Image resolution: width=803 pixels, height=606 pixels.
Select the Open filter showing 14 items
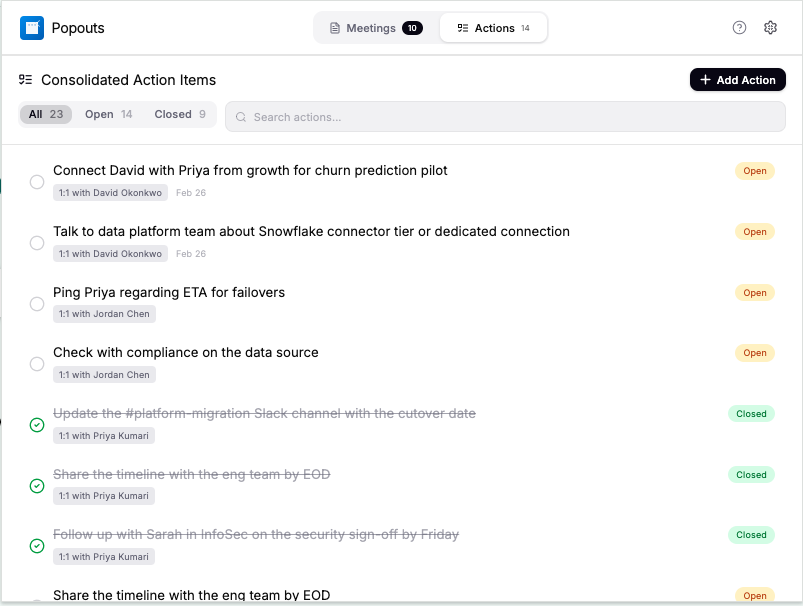[x=108, y=114]
